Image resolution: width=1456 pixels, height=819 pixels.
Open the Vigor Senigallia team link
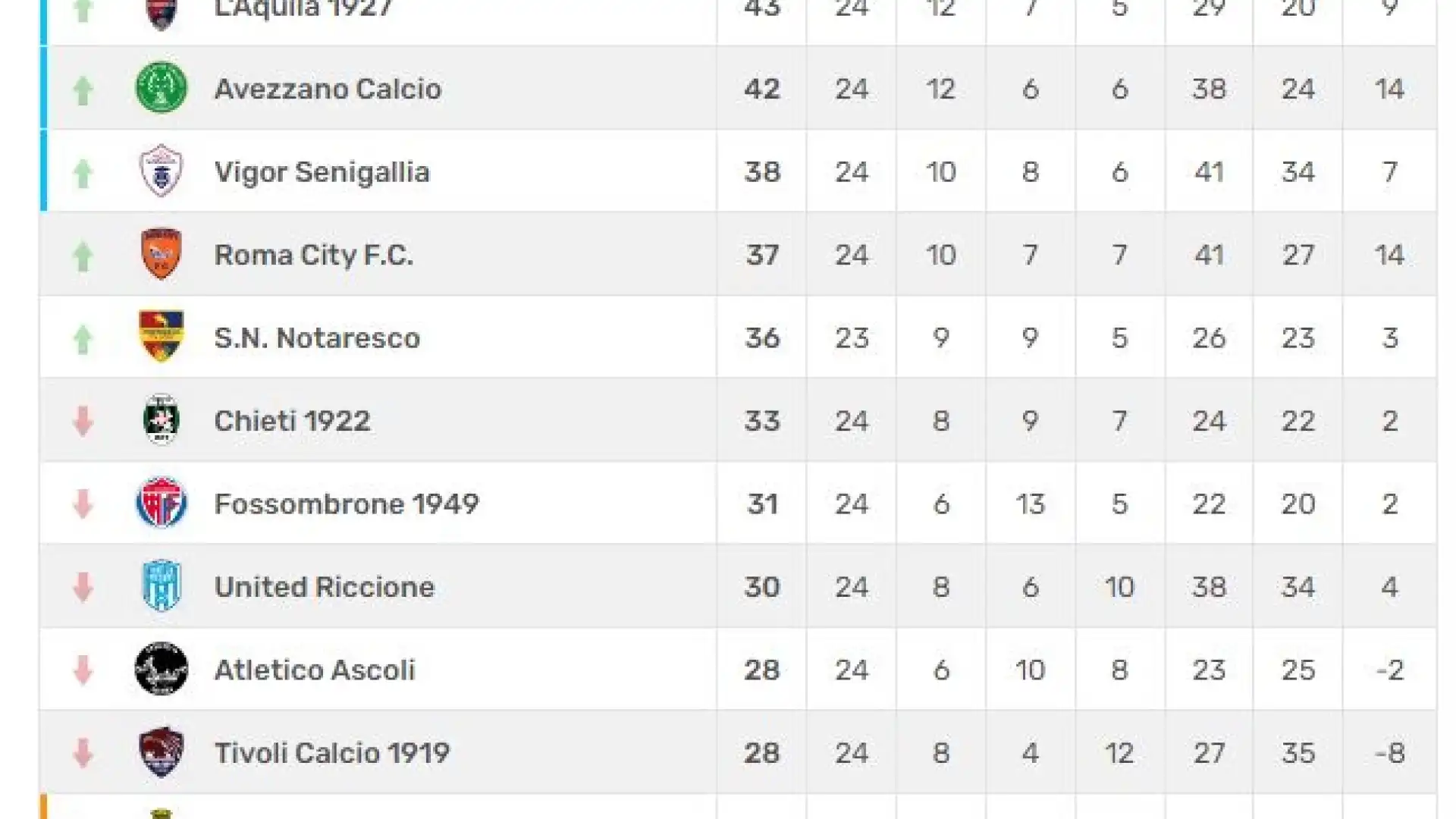tap(322, 173)
